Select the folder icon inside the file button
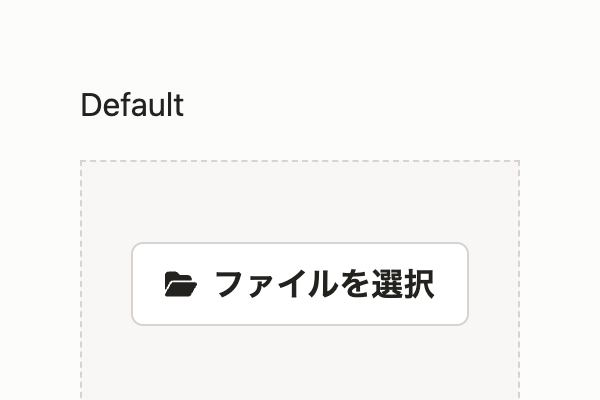 click(x=181, y=284)
